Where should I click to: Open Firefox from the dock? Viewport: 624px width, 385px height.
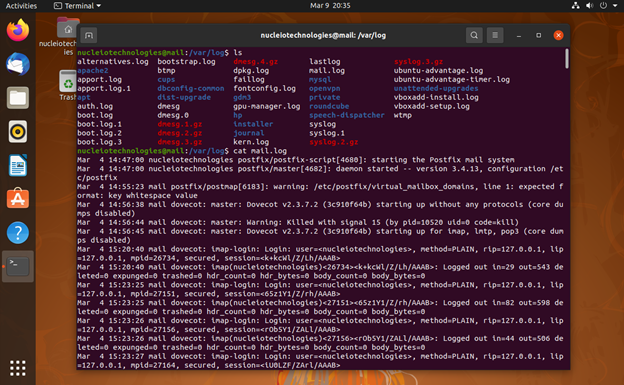coord(18,30)
